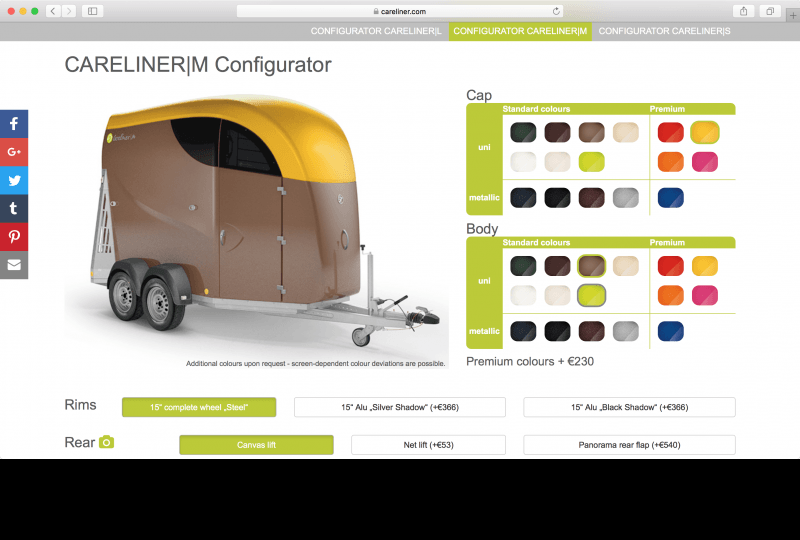The height and width of the screenshot is (540, 800).
Task: Pick metallic dark navy Body colour
Action: click(x=523, y=331)
